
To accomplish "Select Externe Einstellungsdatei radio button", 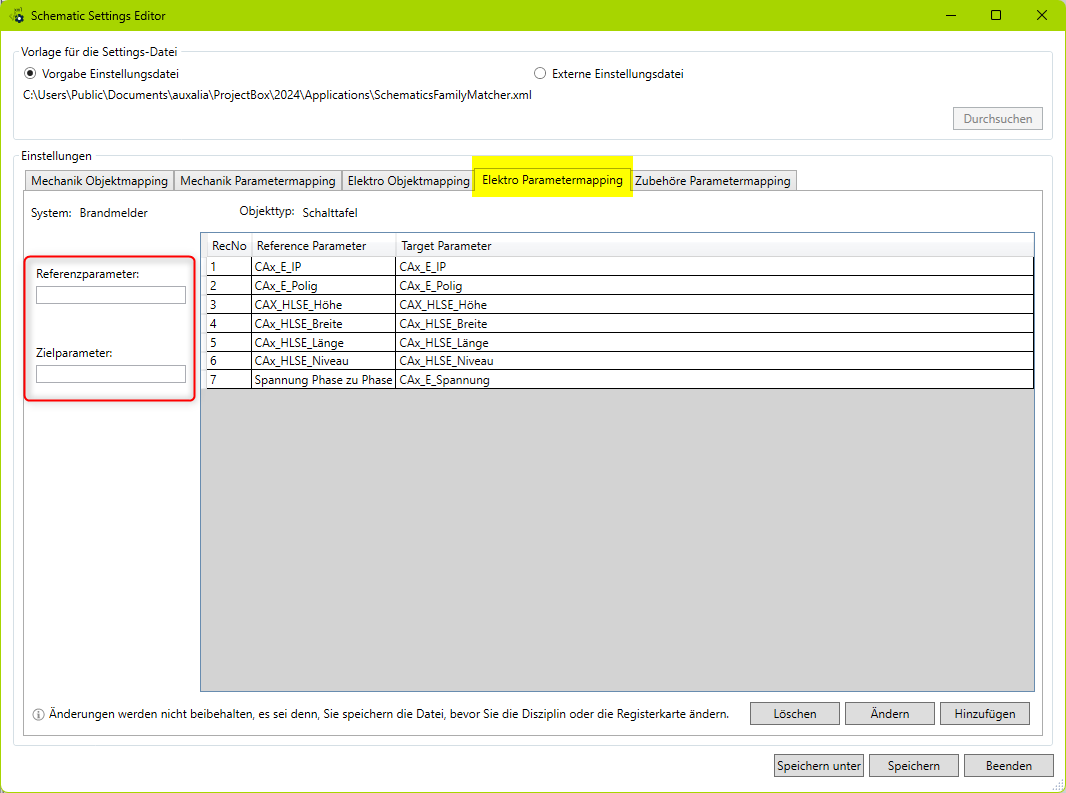I will pos(540,73).
